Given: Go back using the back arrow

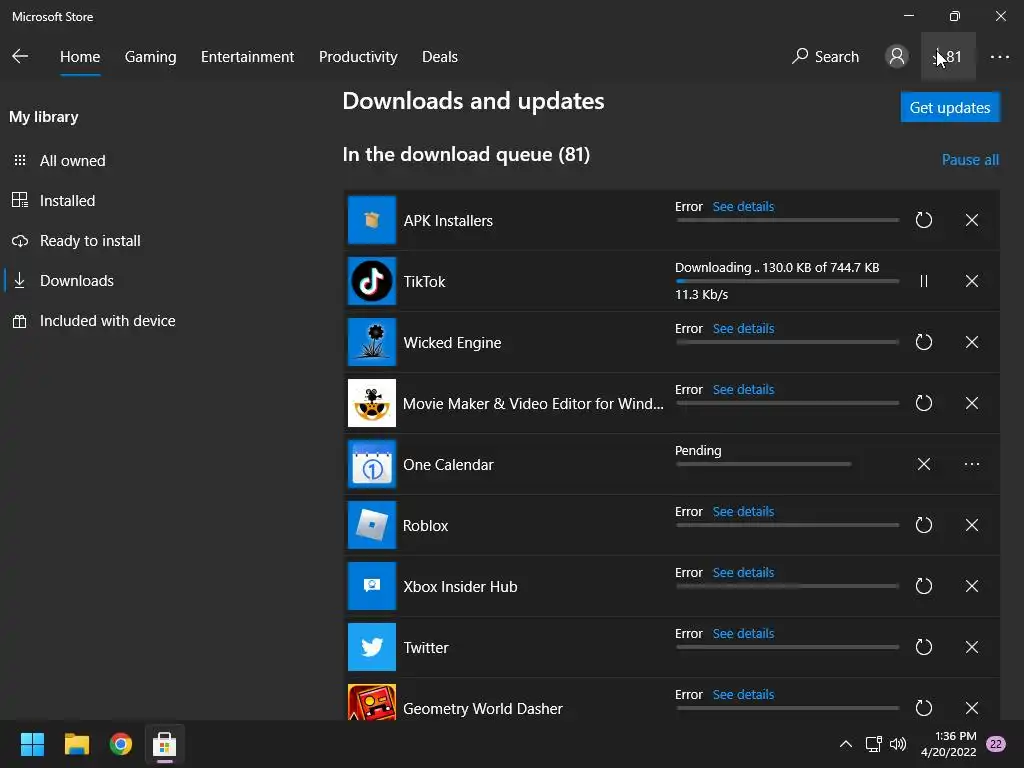Looking at the screenshot, I should 20,56.
